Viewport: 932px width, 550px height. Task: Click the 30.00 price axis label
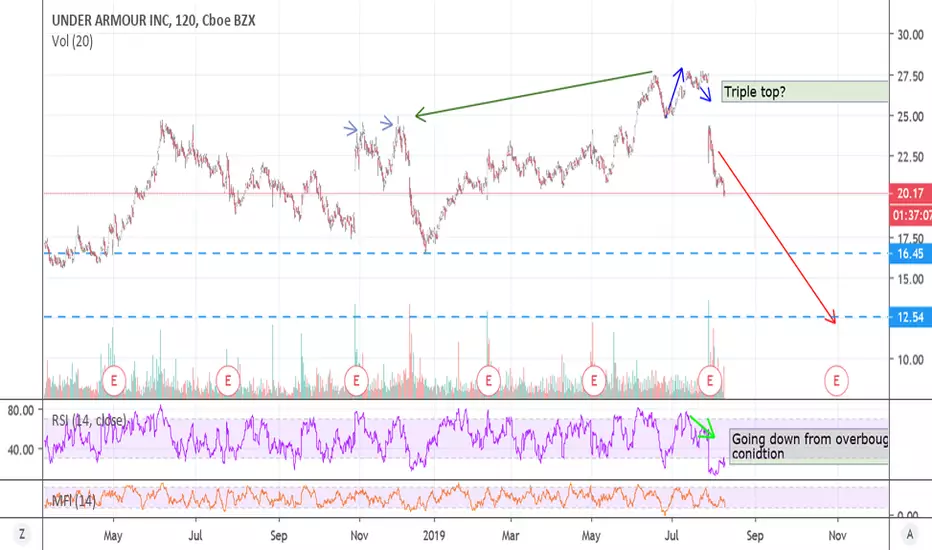coord(910,34)
